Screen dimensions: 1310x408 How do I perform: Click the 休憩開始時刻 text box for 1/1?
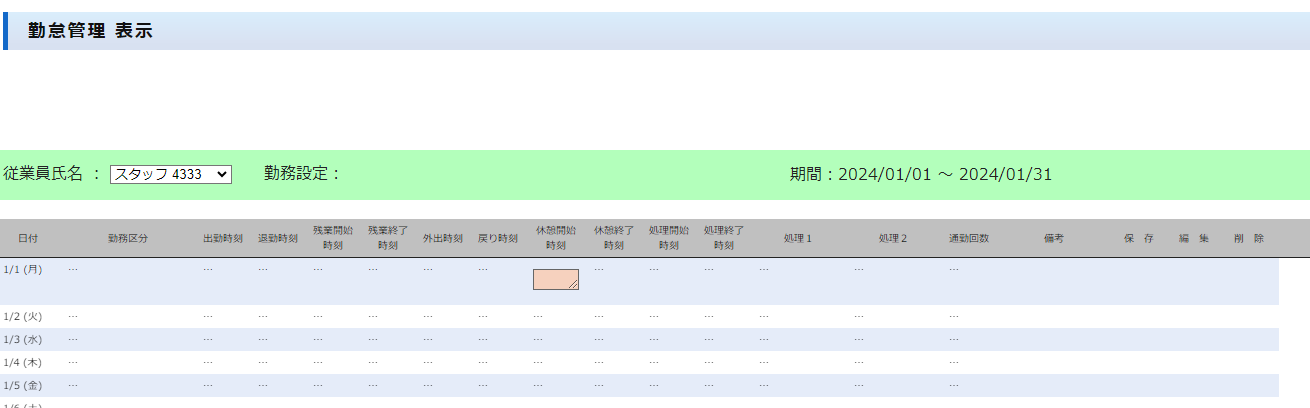click(x=554, y=279)
